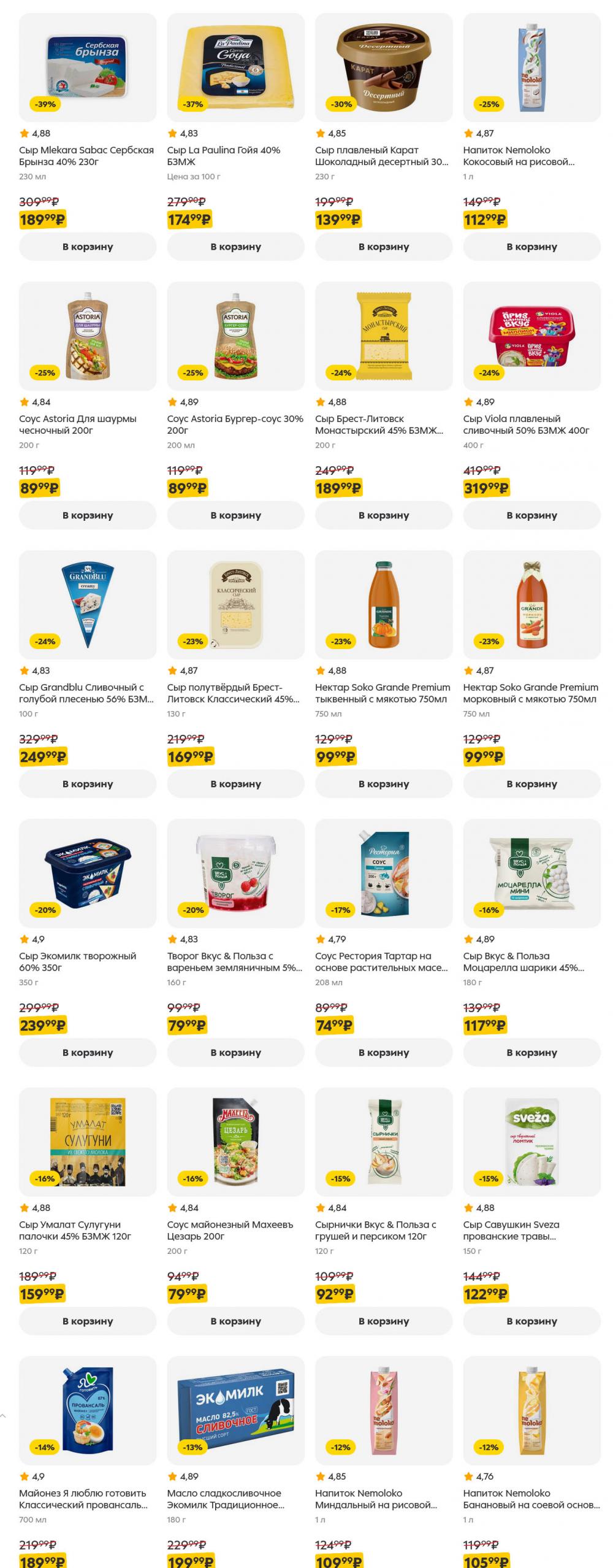613x1568 pixels.
Task: Add Махеевъ Цезарь sauce to cart
Action: pyautogui.click(x=235, y=1321)
